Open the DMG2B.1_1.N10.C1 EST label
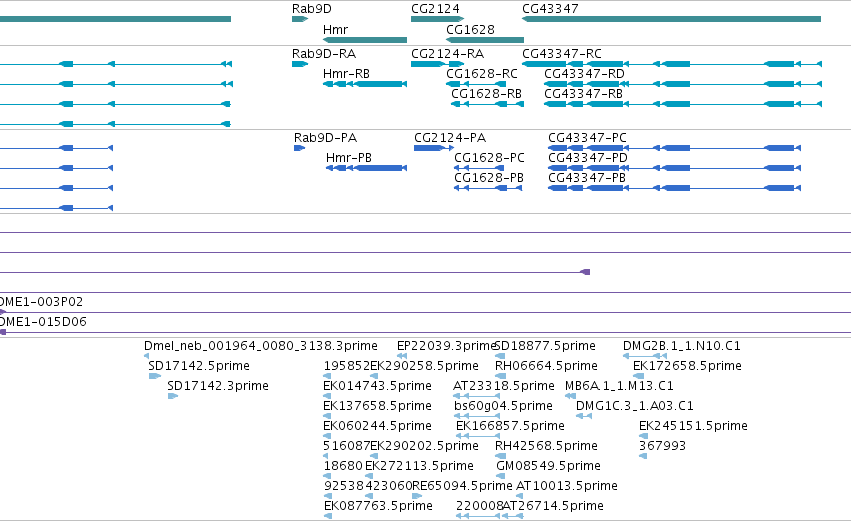This screenshot has width=851, height=521. [x=682, y=346]
